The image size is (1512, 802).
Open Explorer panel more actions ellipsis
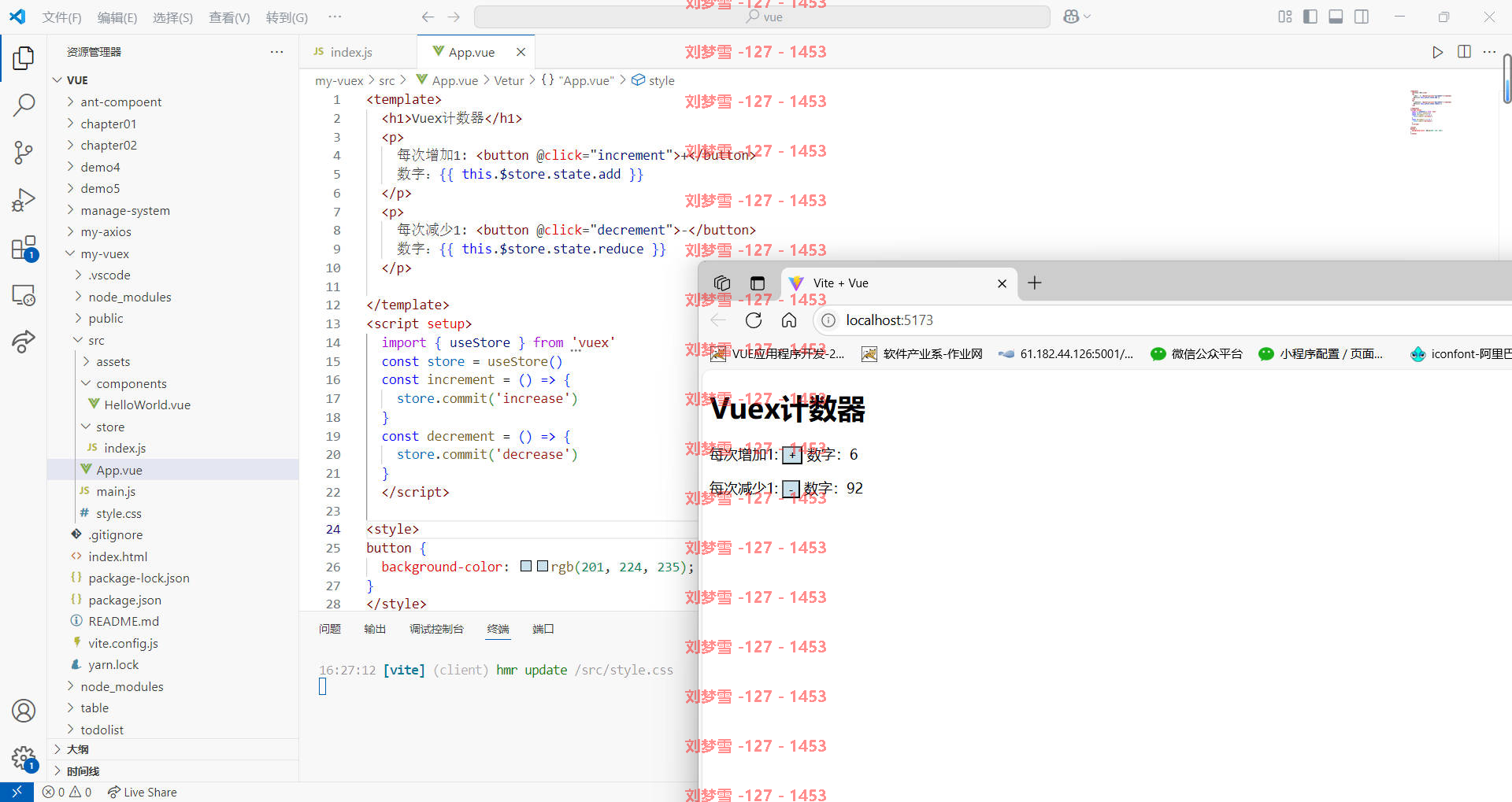click(276, 52)
